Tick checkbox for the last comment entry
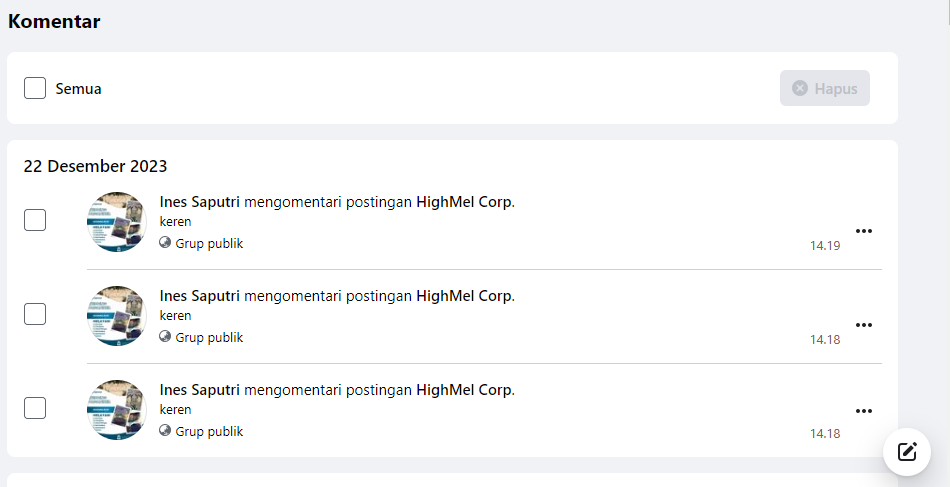The image size is (950, 487). (35, 408)
